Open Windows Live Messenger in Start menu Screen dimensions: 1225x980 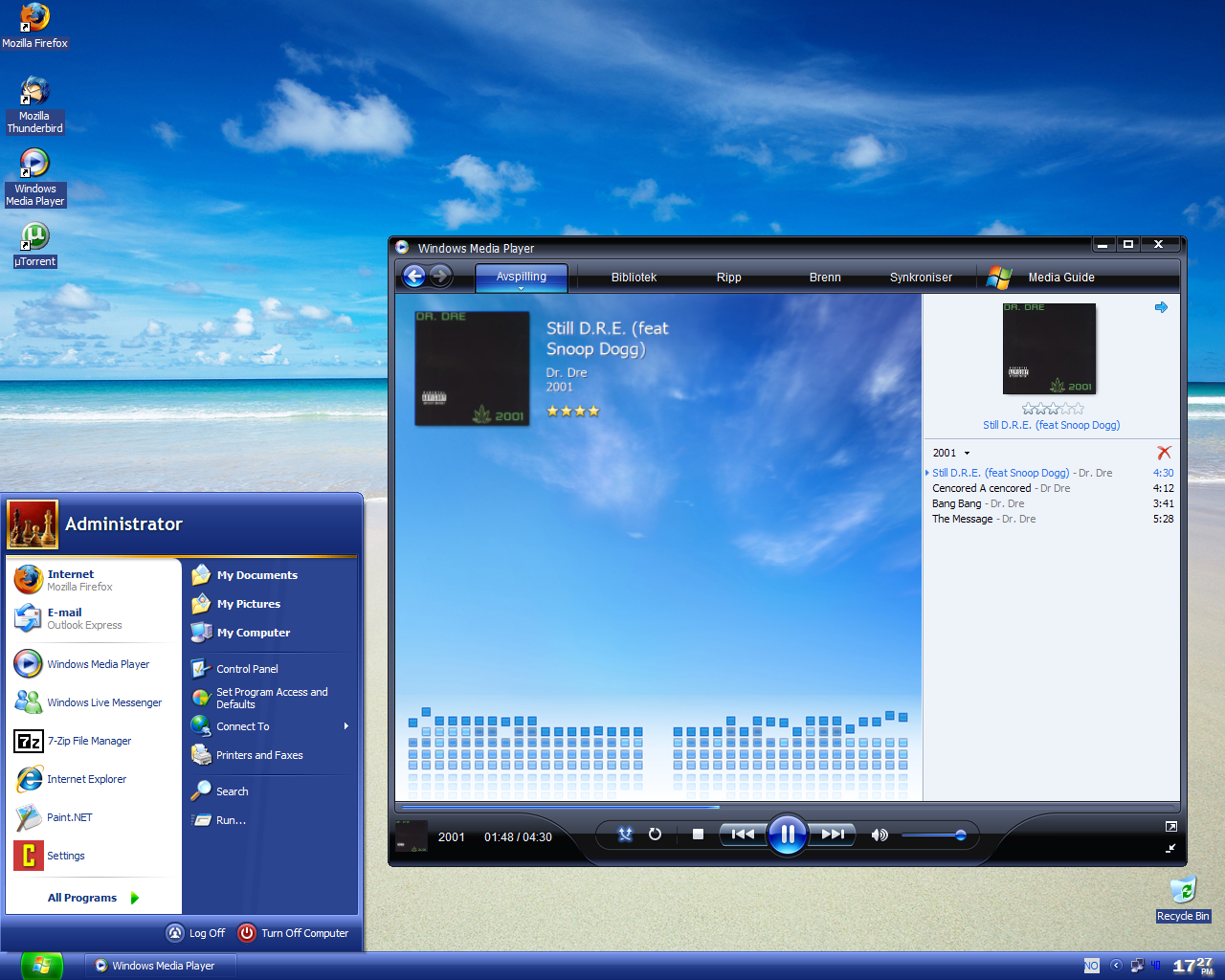[x=93, y=702]
